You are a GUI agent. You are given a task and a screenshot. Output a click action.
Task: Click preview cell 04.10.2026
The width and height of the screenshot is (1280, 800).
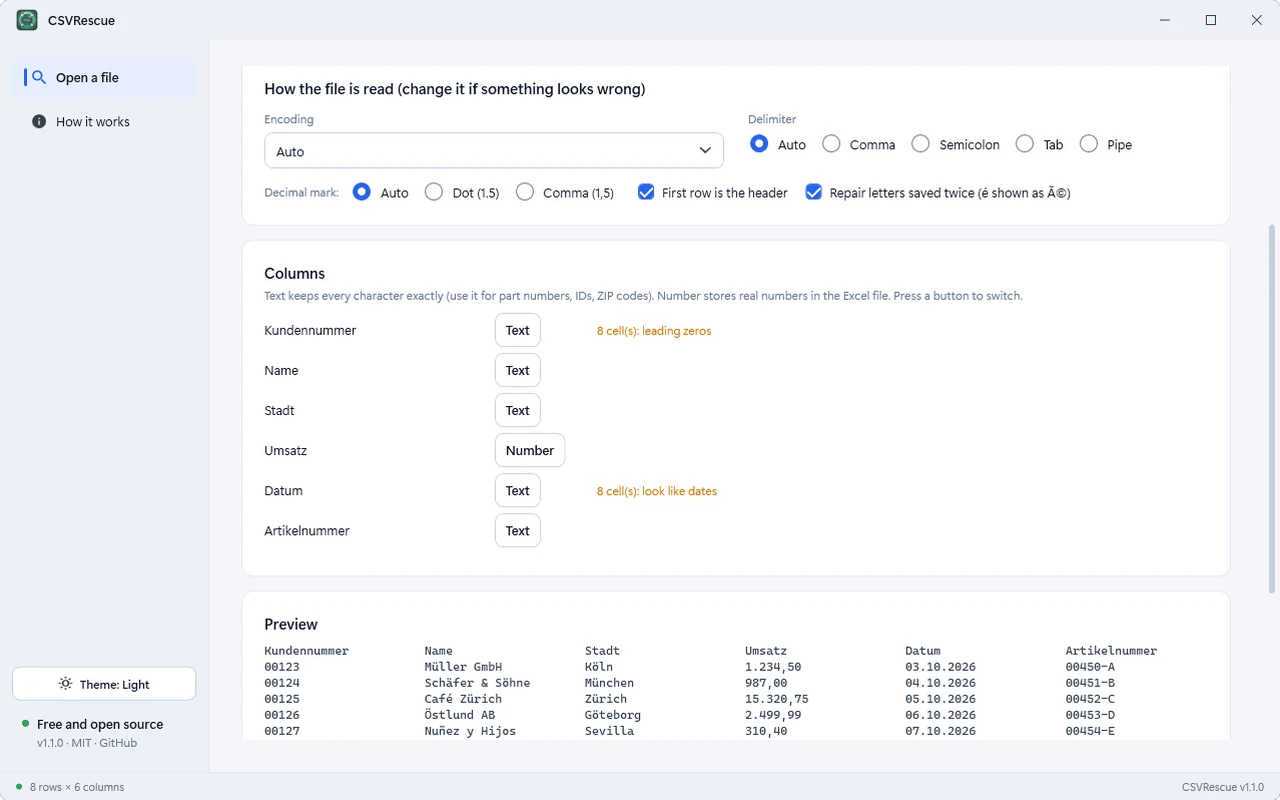point(941,683)
